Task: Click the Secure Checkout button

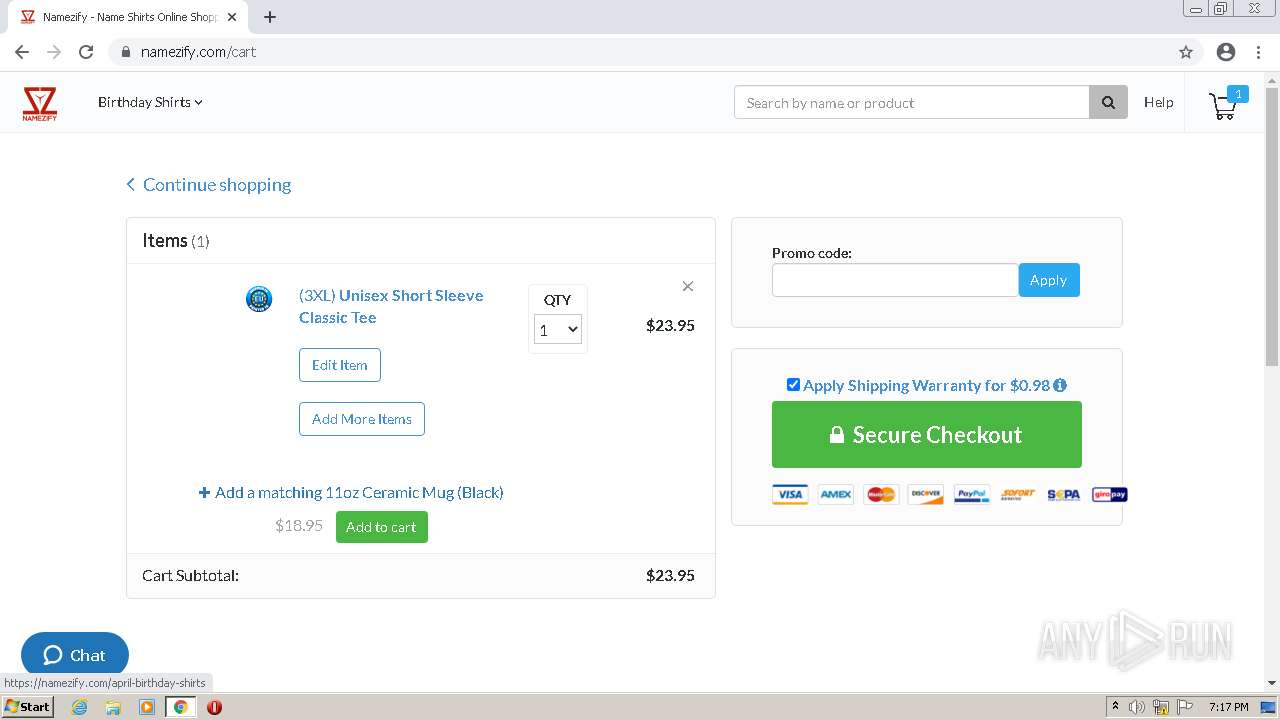Action: (x=926, y=435)
